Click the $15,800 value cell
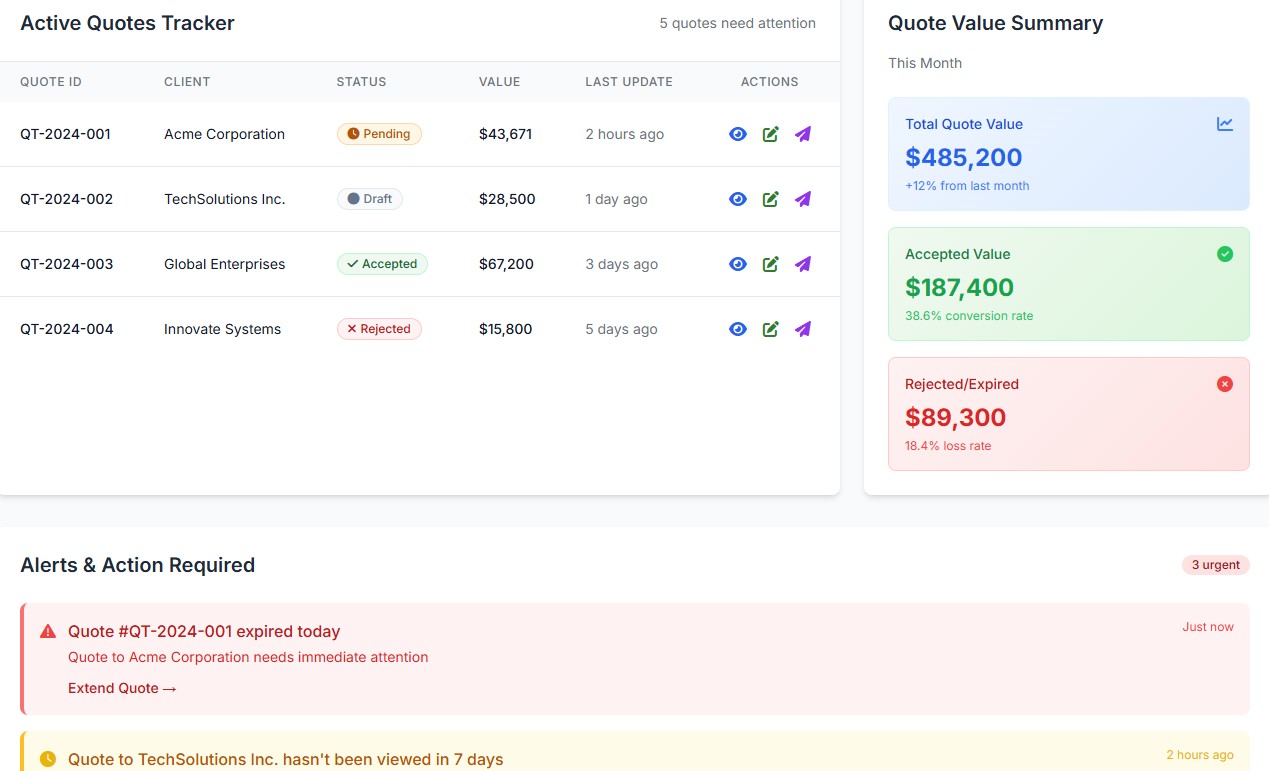The height and width of the screenshot is (771, 1269). pos(505,329)
